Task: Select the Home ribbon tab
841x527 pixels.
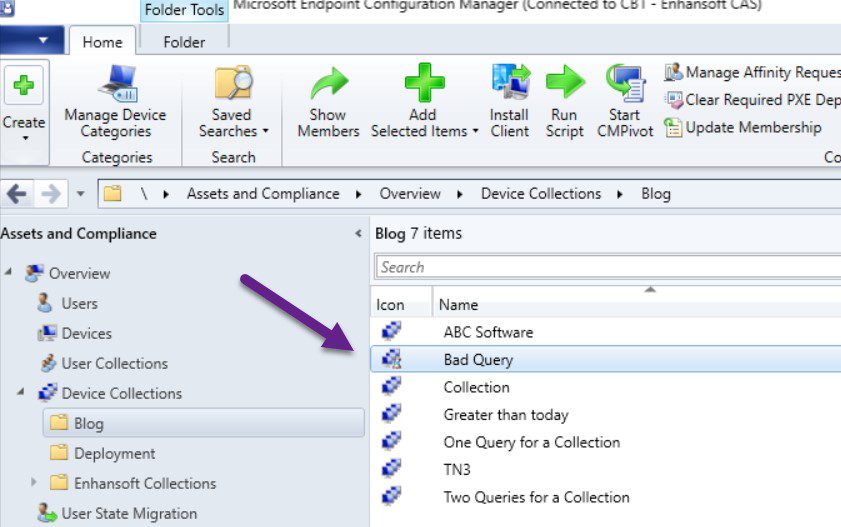Action: pos(102,42)
